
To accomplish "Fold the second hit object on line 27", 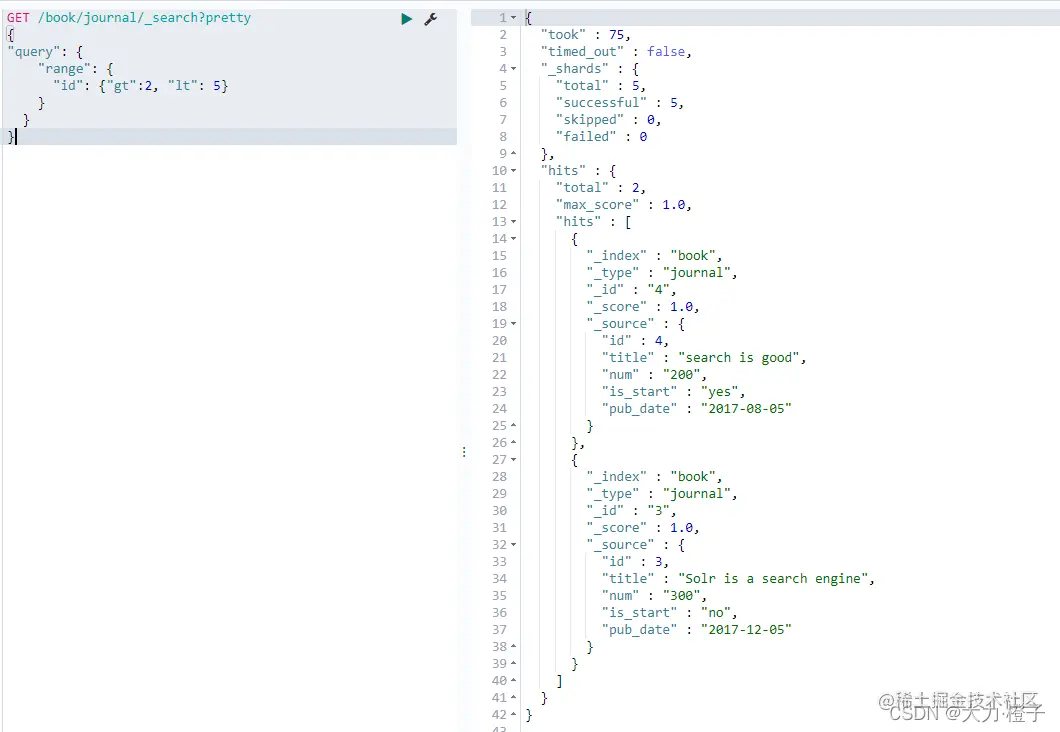I will click(x=514, y=460).
